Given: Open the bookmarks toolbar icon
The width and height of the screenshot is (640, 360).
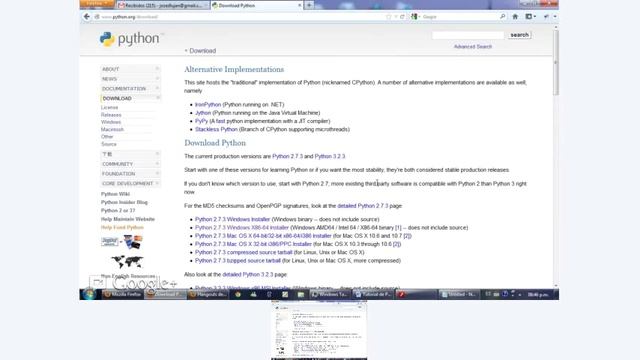Looking at the screenshot, I should [530, 17].
